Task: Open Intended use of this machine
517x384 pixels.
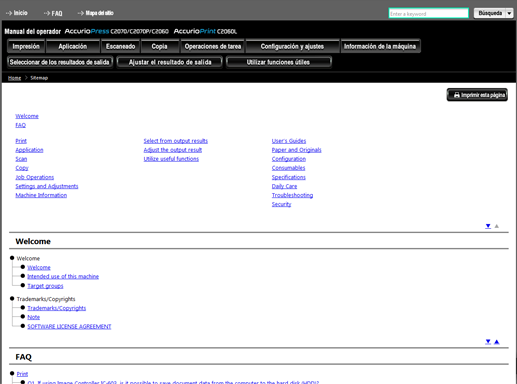Action: 63,277
